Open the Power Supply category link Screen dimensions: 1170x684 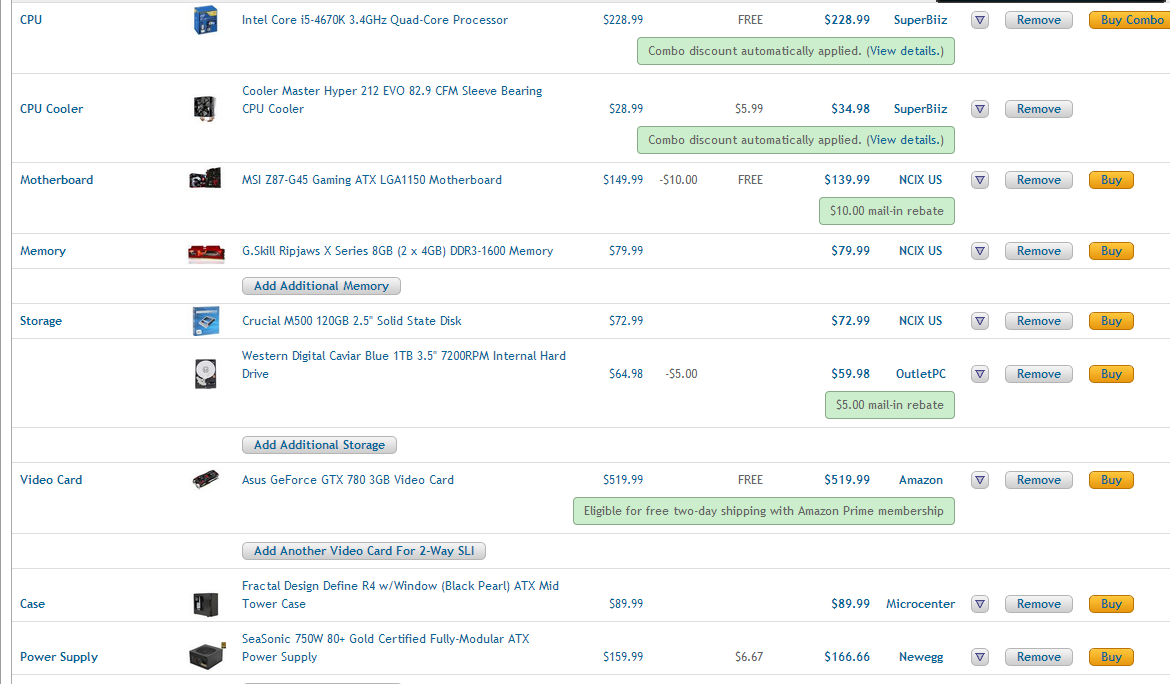pyautogui.click(x=59, y=656)
